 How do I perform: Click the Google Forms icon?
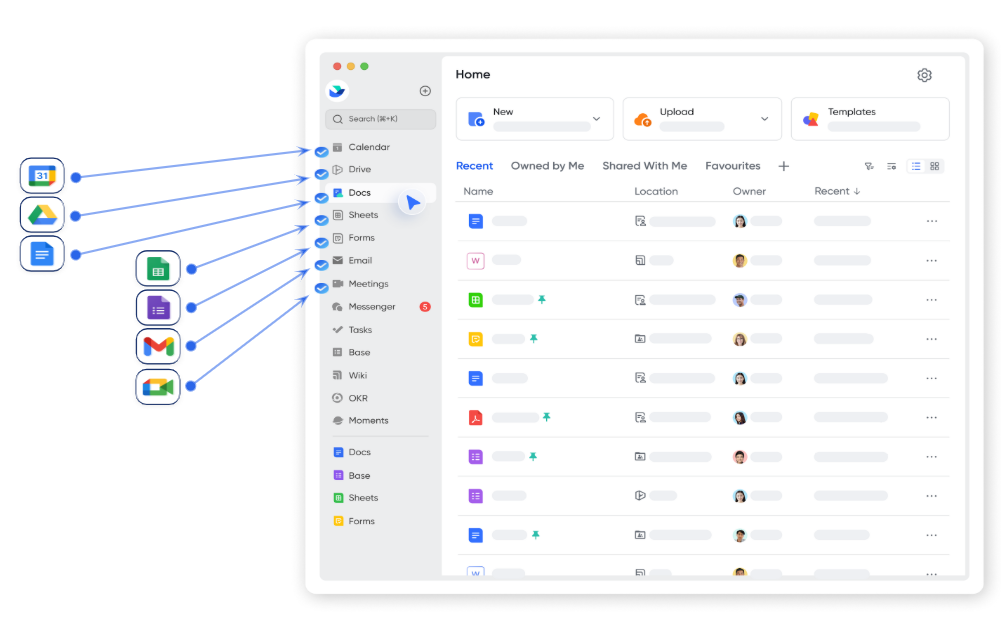click(x=158, y=308)
